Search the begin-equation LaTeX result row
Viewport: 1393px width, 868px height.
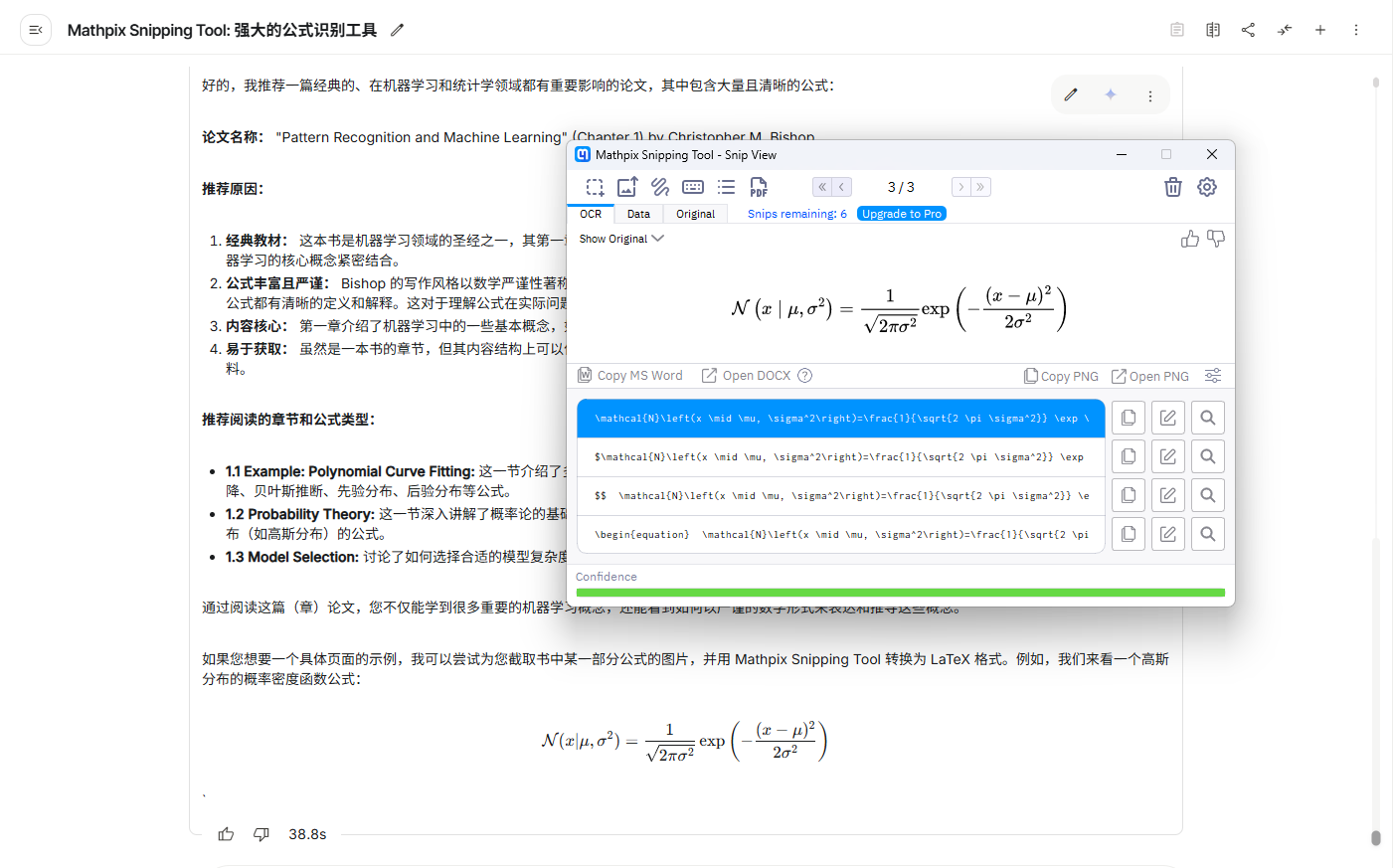1208,535
